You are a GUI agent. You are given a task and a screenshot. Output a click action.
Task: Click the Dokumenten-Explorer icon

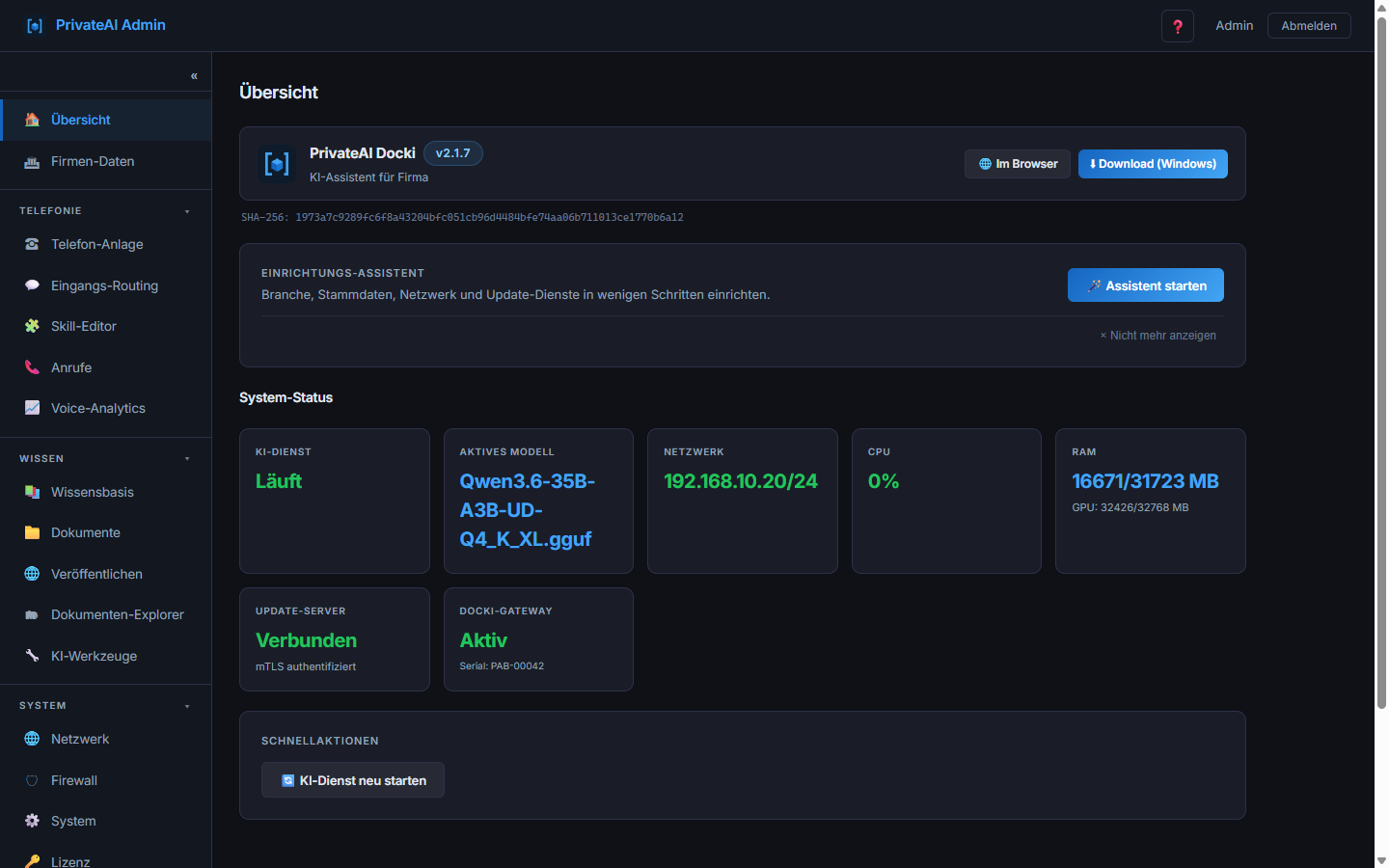click(x=32, y=614)
